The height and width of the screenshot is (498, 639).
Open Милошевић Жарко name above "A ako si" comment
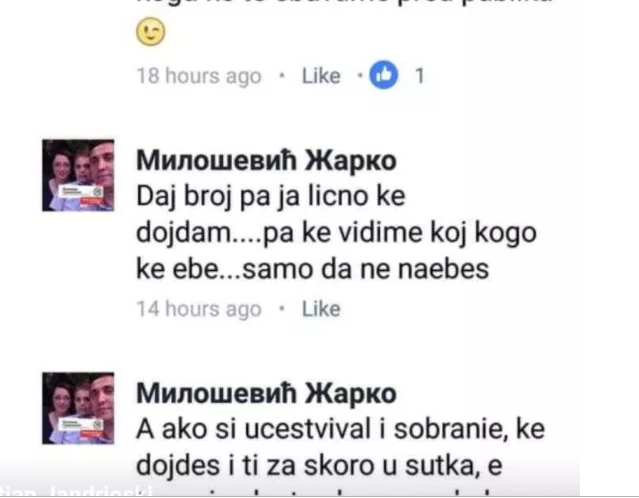point(266,393)
